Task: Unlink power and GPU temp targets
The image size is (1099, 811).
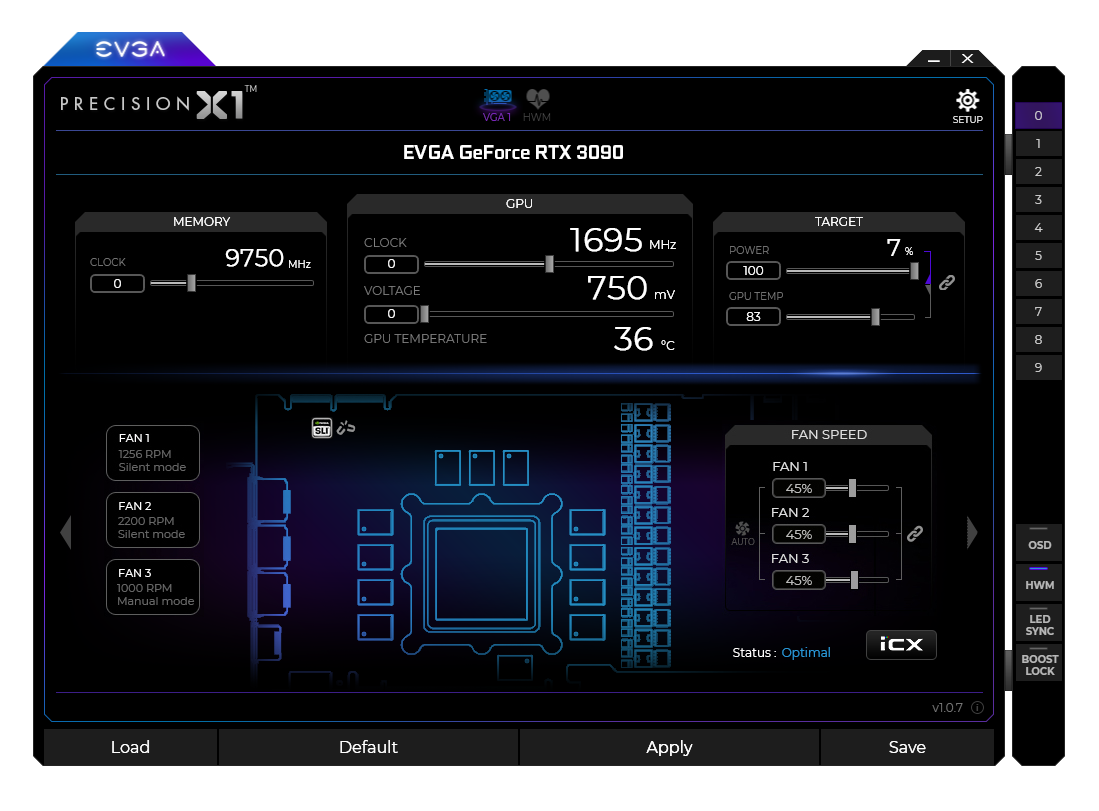Action: tap(946, 283)
